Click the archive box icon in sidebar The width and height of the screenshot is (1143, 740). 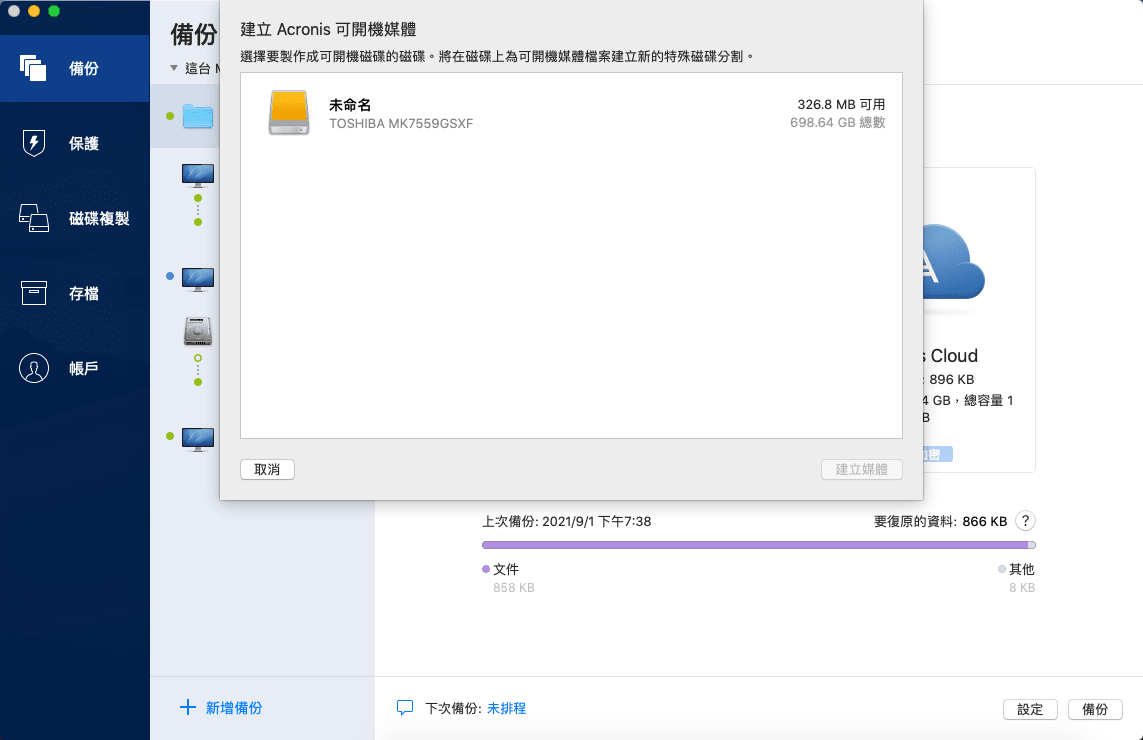point(34,293)
